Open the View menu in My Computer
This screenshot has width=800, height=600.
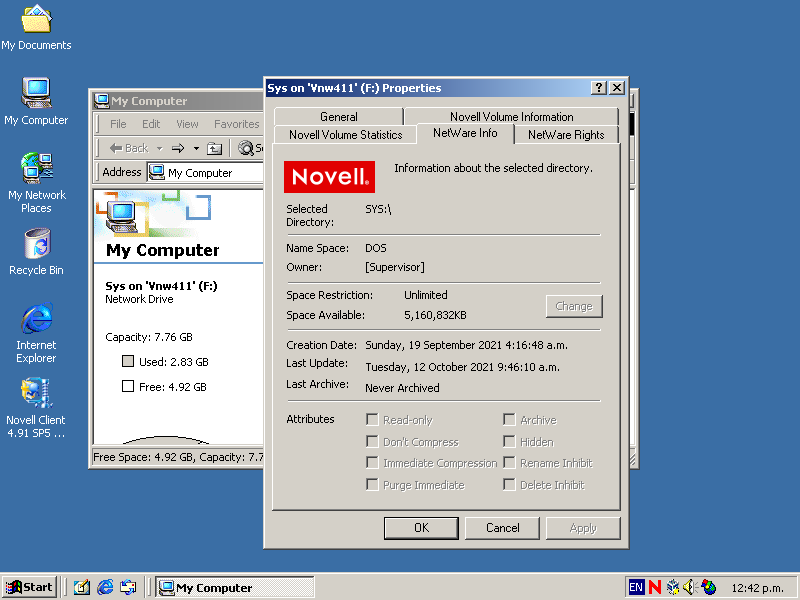(187, 124)
